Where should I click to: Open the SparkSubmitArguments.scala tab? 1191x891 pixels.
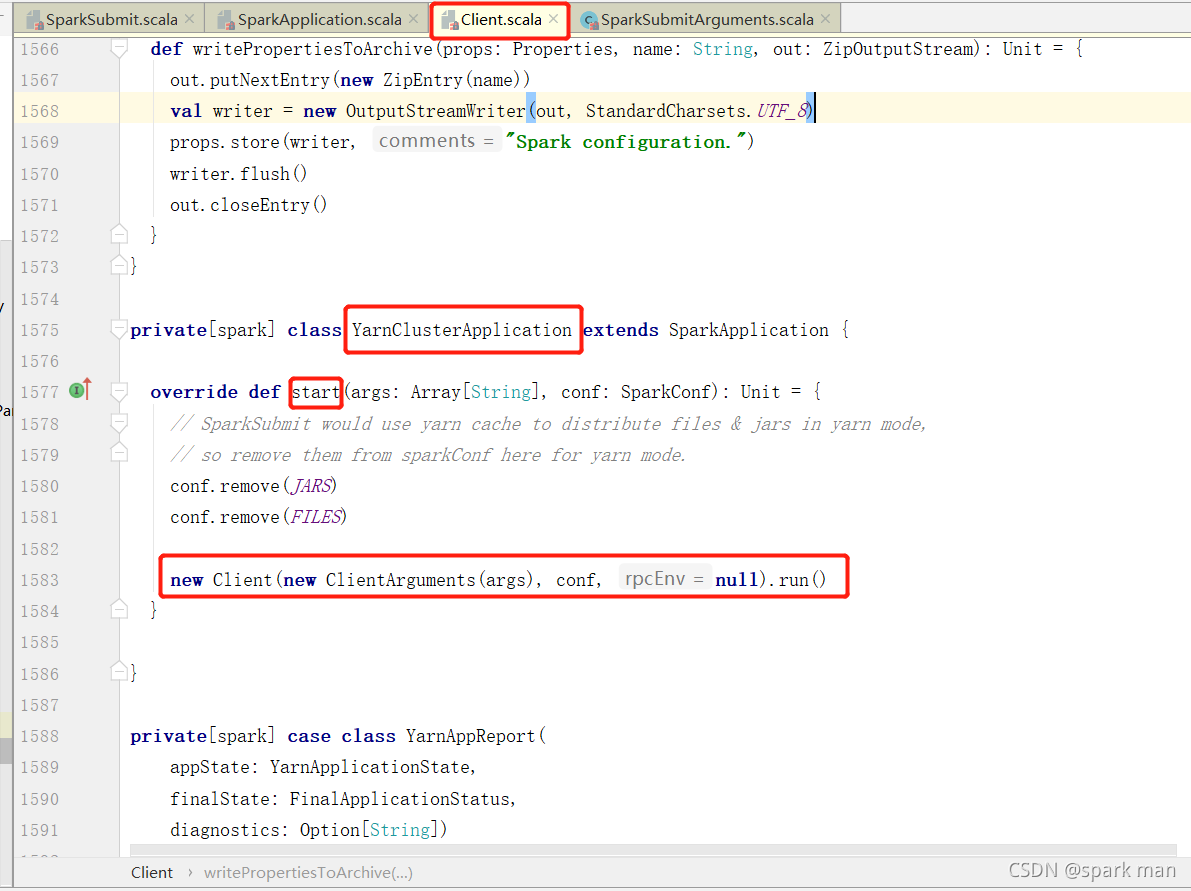click(x=707, y=20)
